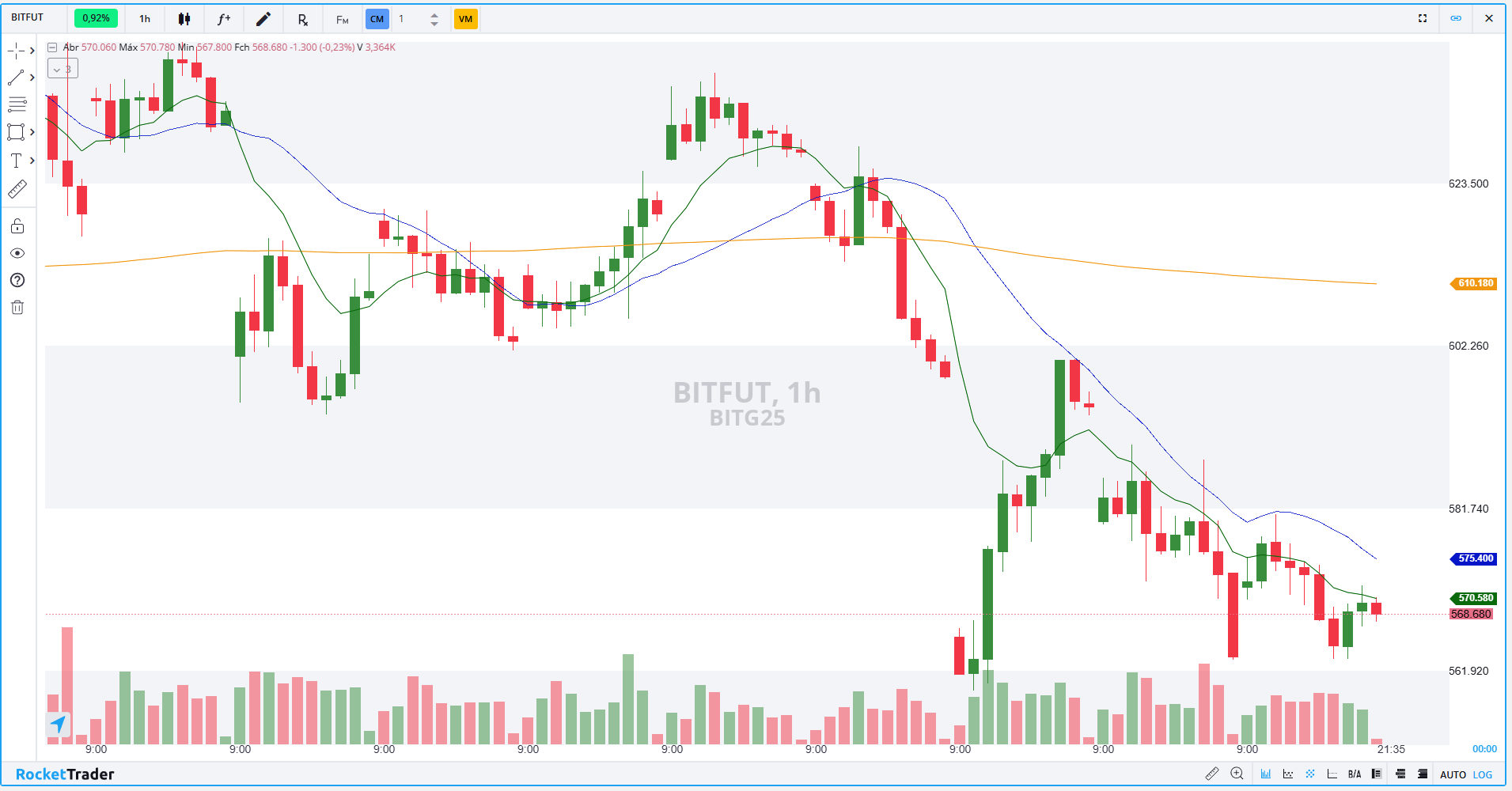Image resolution: width=1512 pixels, height=791 pixels.
Task: Open the indicator count dropdown showing 3
Action: [x=63, y=68]
